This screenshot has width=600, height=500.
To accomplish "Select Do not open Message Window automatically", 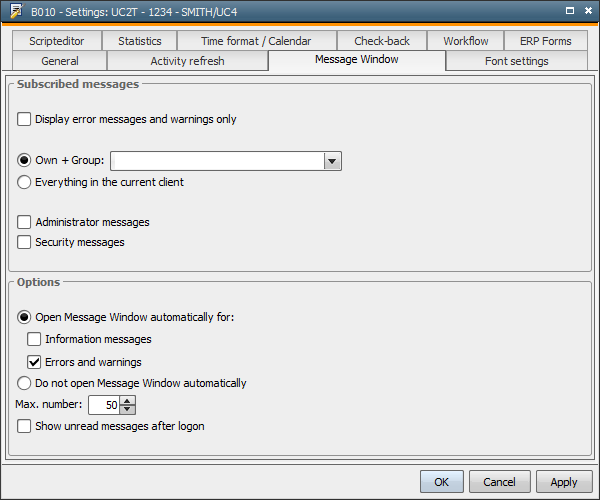I will click(x=24, y=383).
